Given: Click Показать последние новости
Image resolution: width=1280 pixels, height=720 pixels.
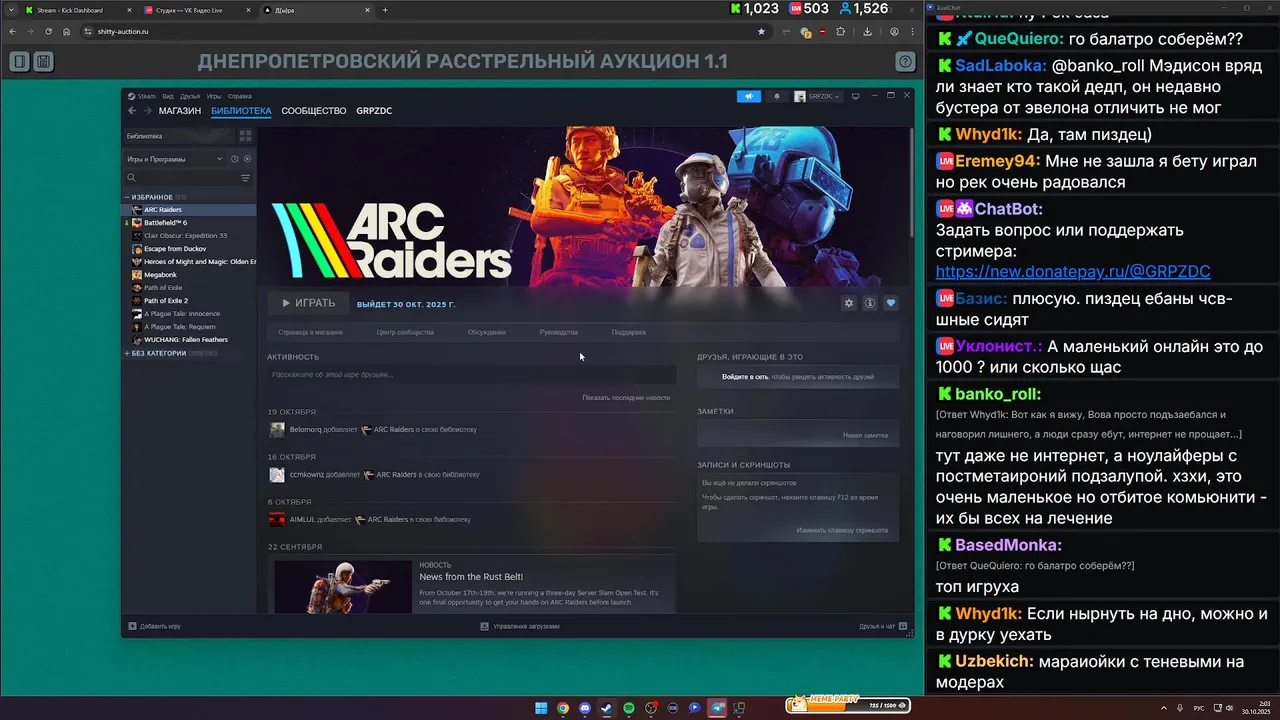Looking at the screenshot, I should tap(626, 397).
